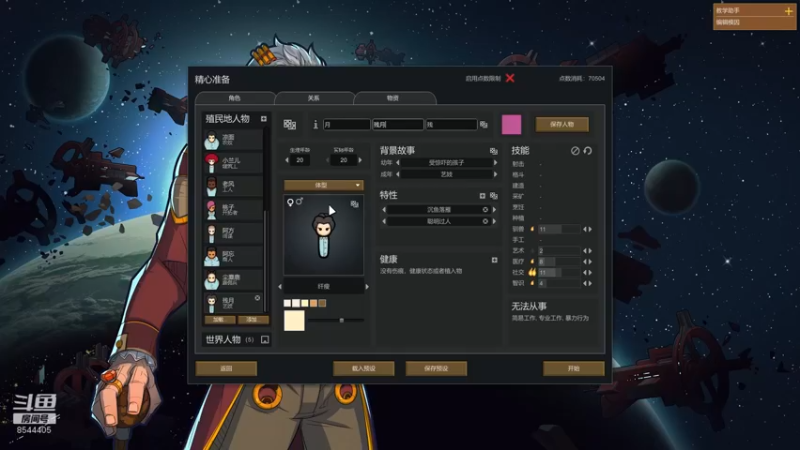800x450 pixels.
Task: Add a new trait in 特性 section
Action: 482,196
